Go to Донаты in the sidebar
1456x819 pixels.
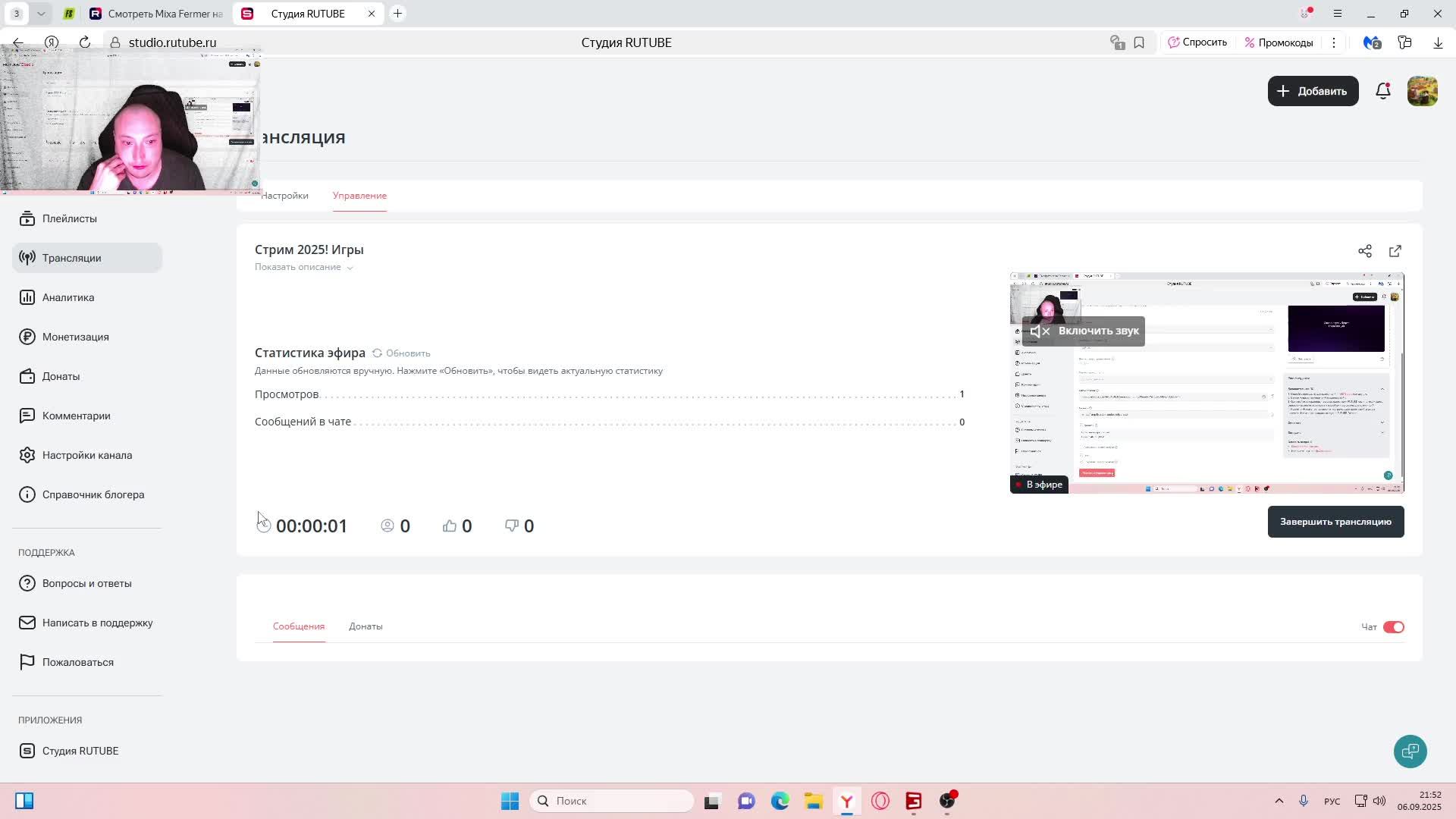pos(61,376)
